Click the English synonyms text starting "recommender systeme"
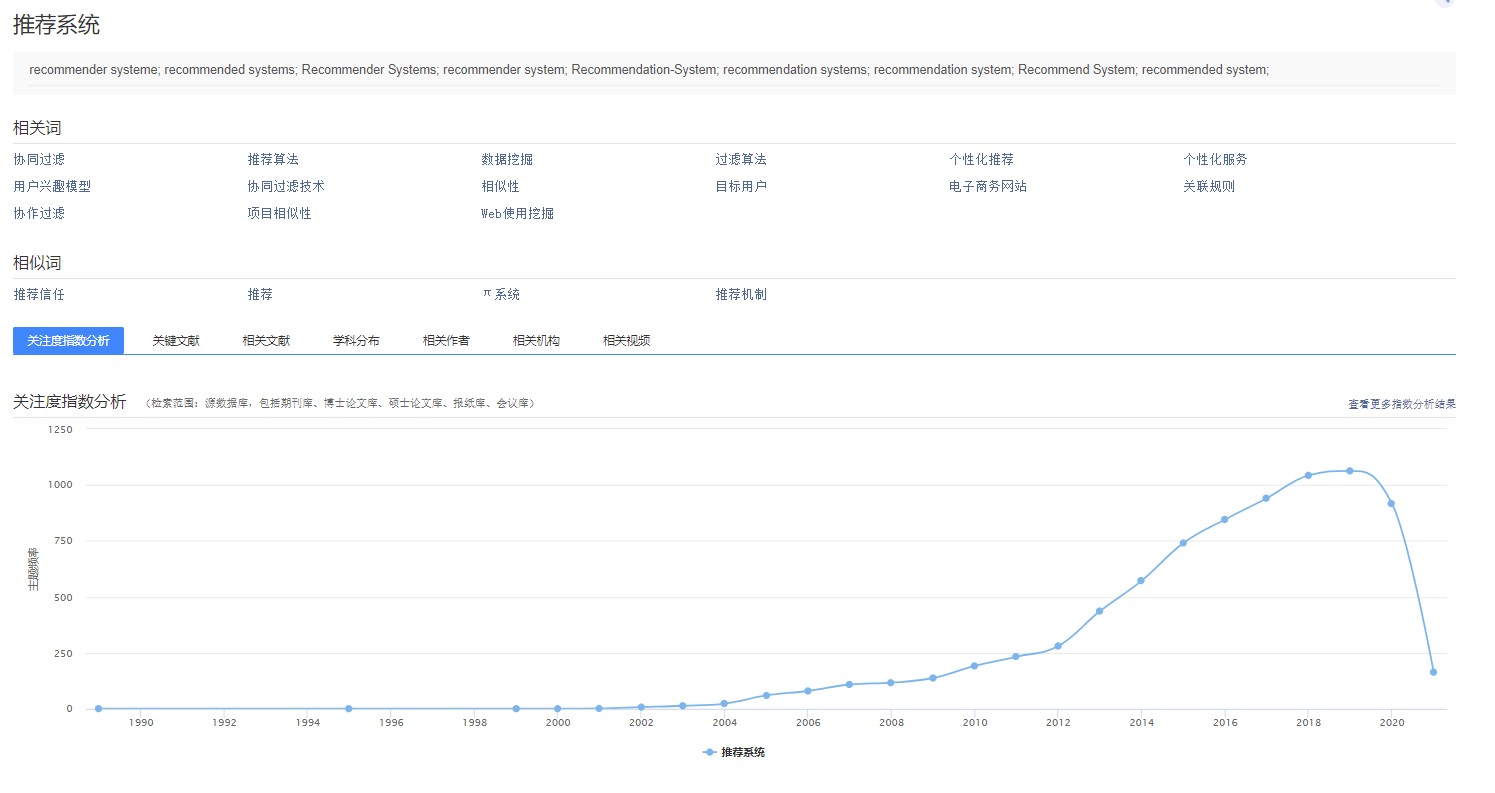This screenshot has width=1495, height=793. pyautogui.click(x=649, y=69)
